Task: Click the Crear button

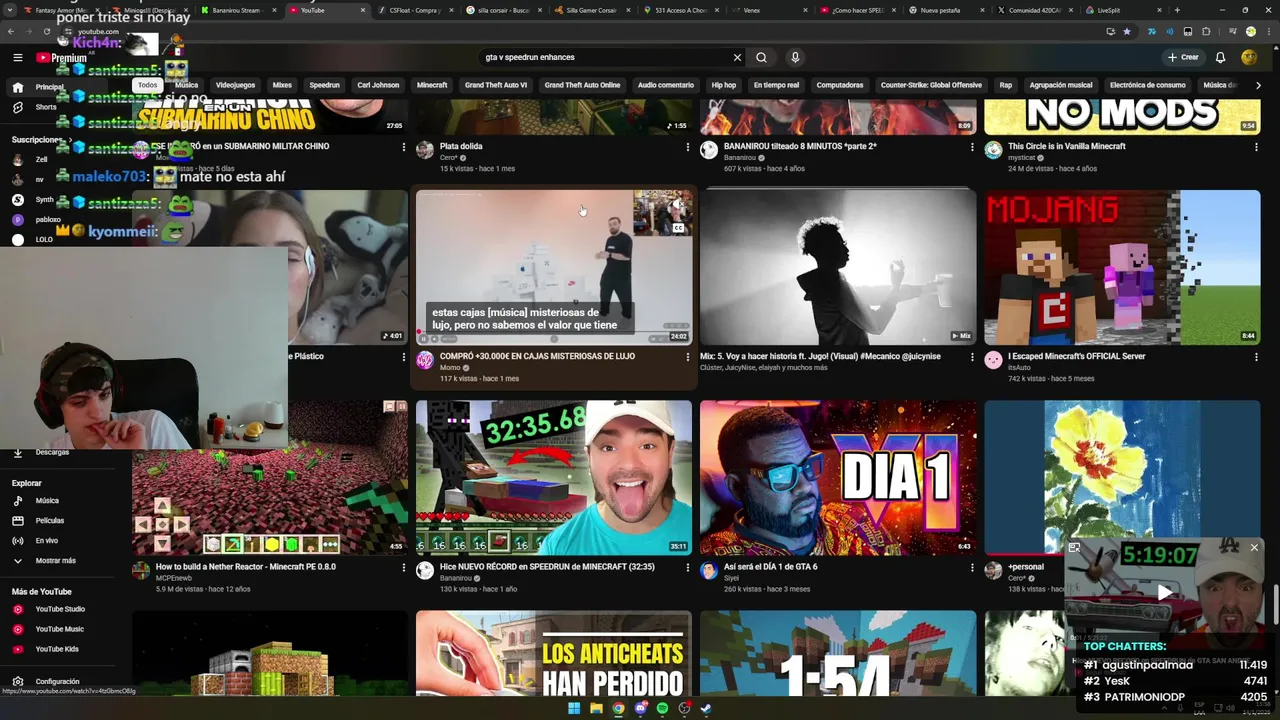Action: coord(1182,57)
